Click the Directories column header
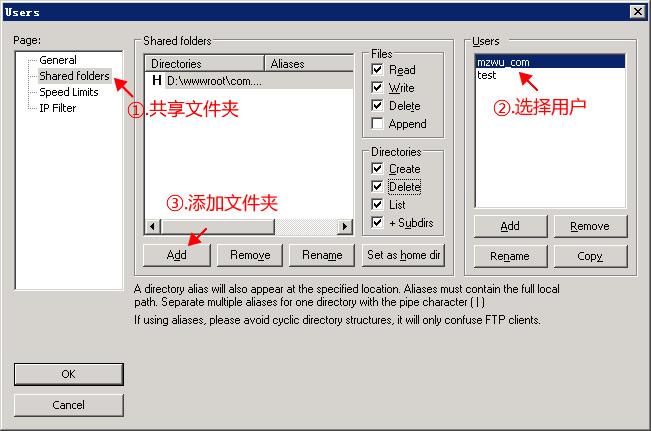This screenshot has height=431, width=651. (204, 64)
